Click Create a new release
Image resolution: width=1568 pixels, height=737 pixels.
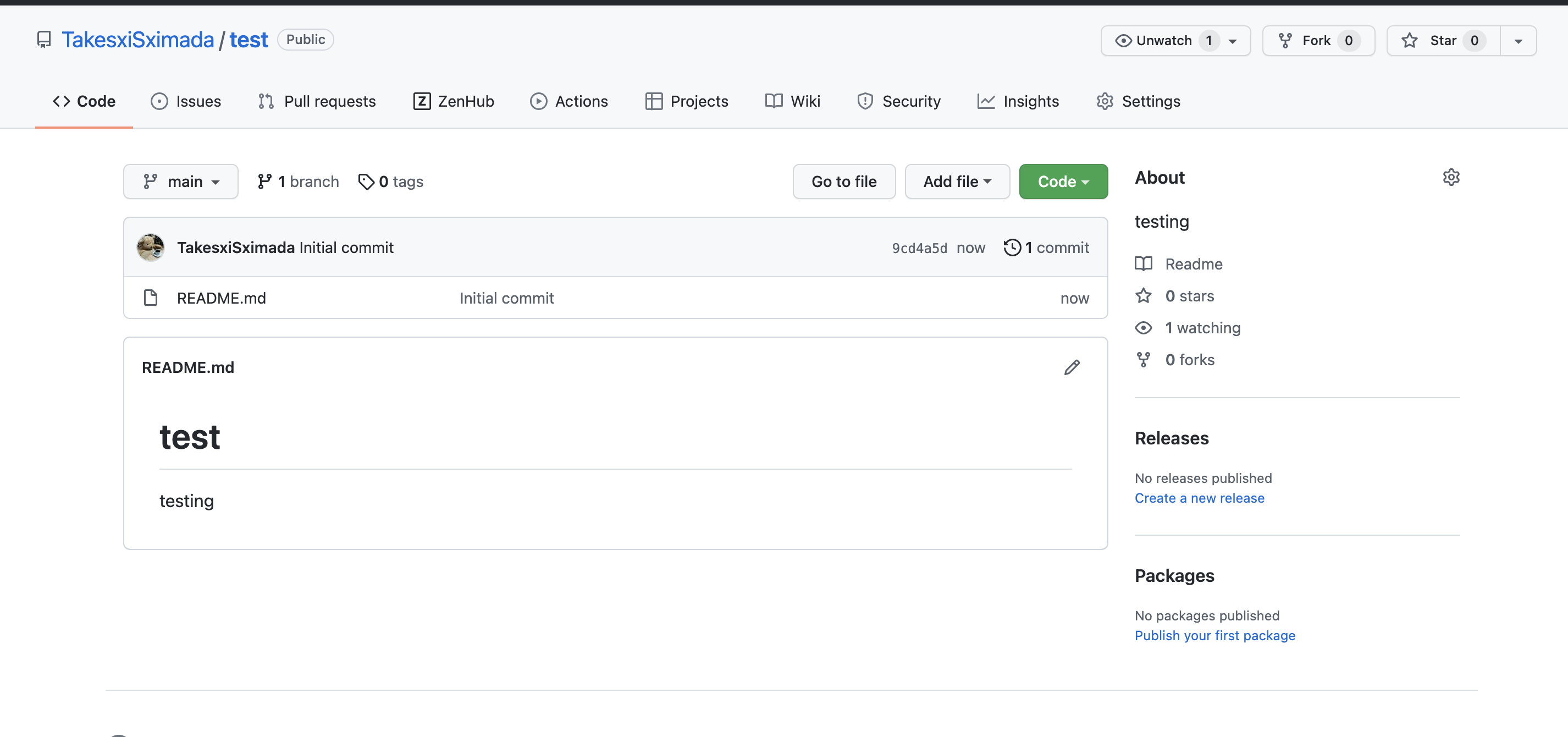pos(1199,498)
